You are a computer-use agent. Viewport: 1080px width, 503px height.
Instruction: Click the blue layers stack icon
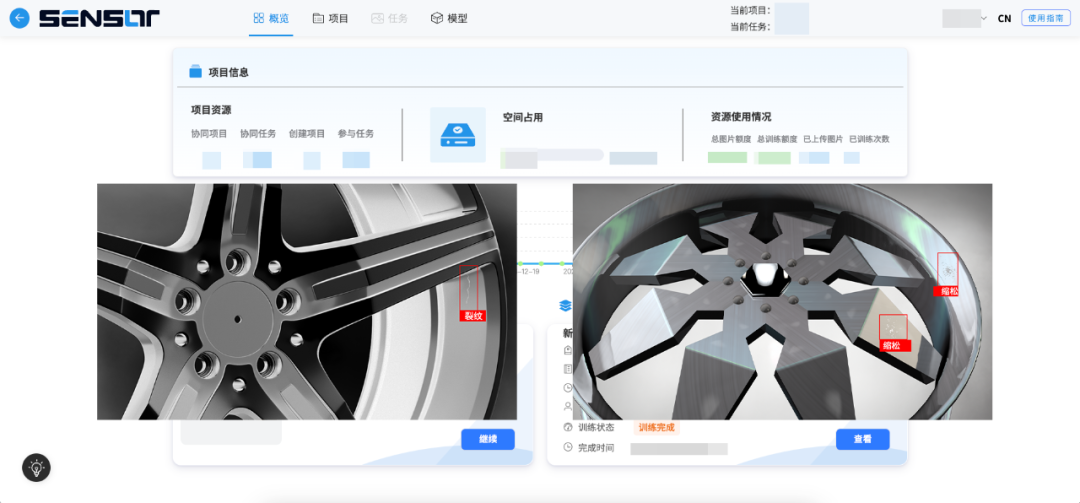565,305
